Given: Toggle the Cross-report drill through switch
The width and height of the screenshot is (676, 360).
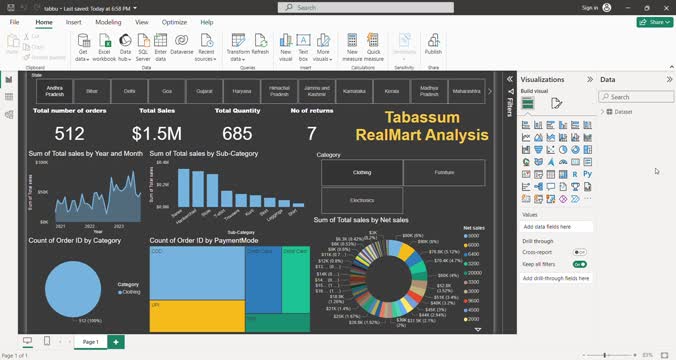Looking at the screenshot, I should [579, 252].
